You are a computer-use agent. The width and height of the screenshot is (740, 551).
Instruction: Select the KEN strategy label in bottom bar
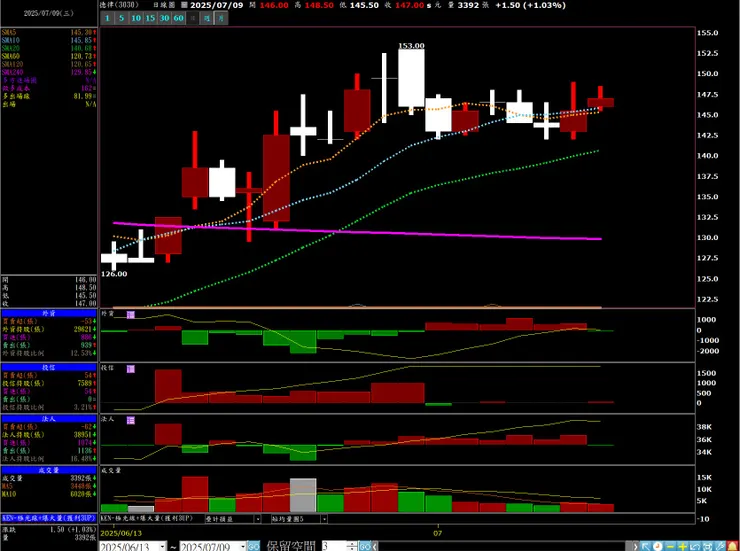coord(147,518)
